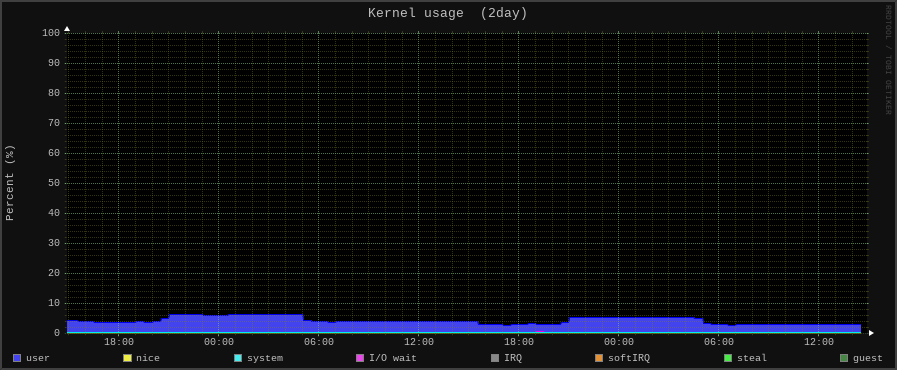897x370 pixels.
Task: Click the magenta I/O wait legend swatch
Action: tap(360, 358)
